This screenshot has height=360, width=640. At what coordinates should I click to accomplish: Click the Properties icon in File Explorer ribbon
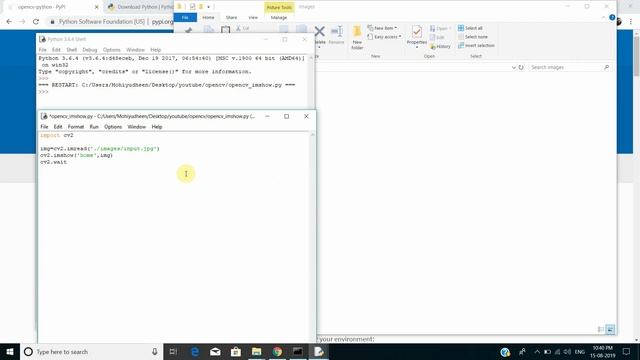pyautogui.click(x=417, y=37)
